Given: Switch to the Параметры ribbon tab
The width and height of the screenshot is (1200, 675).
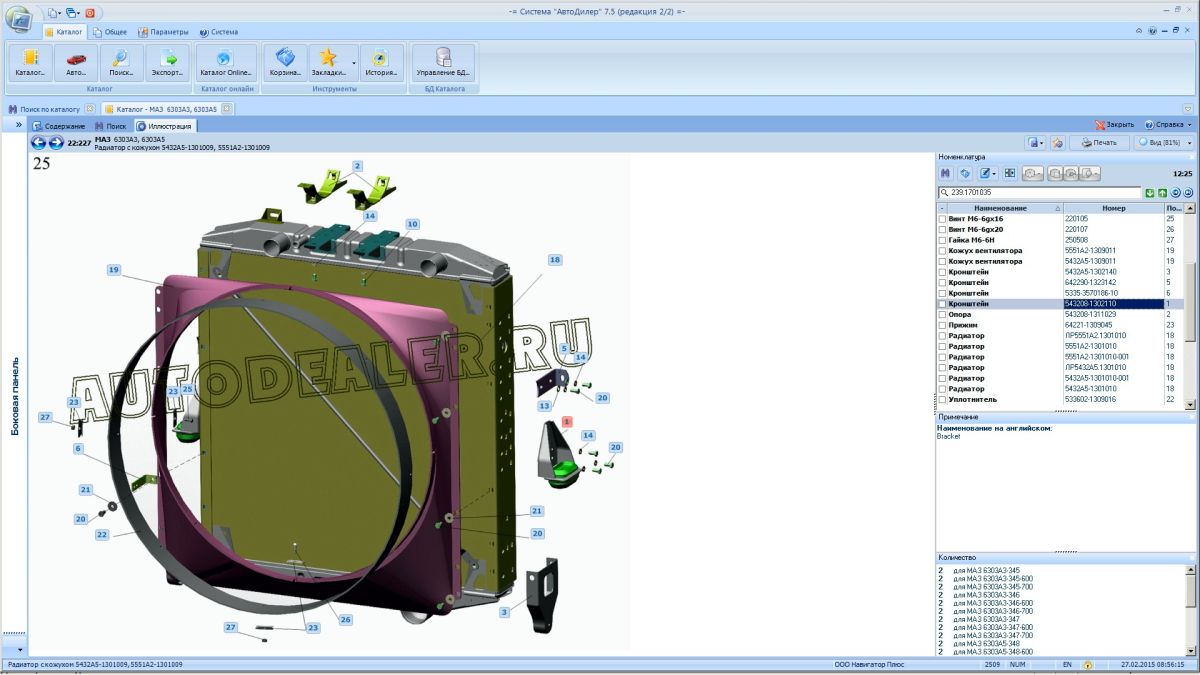Looking at the screenshot, I should click(163, 31).
